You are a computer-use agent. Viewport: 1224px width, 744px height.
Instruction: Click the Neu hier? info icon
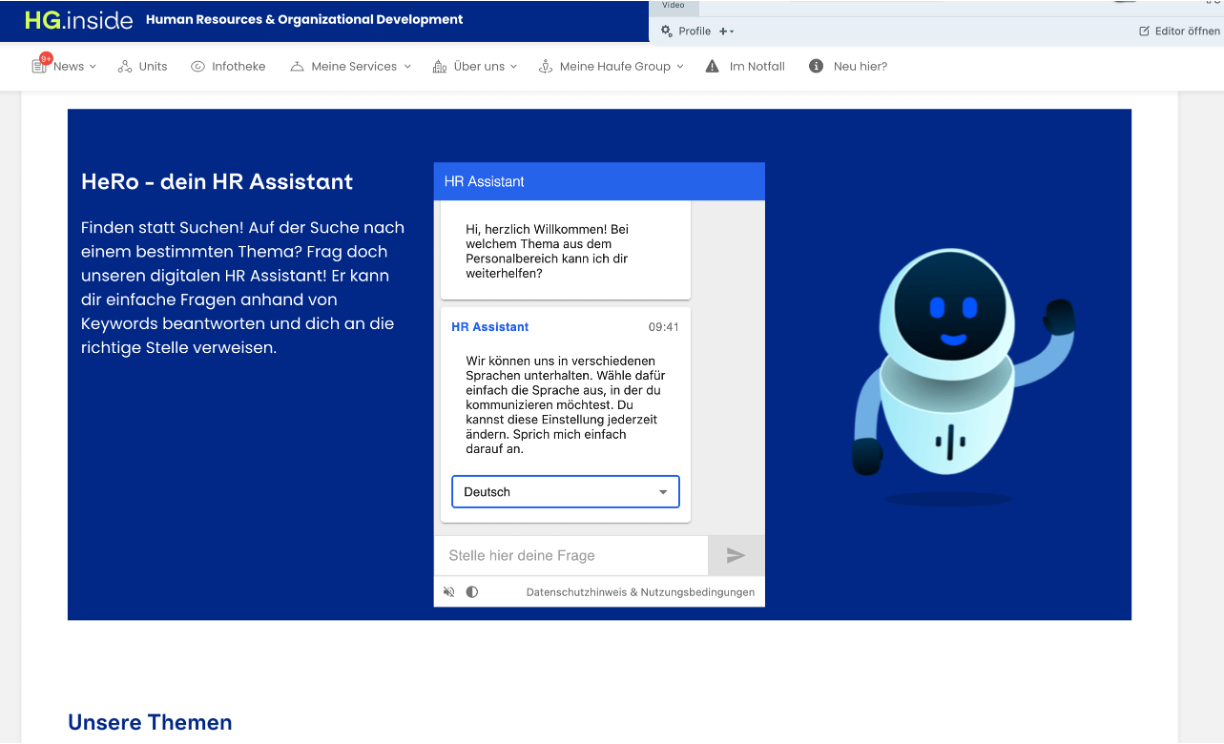pyautogui.click(x=816, y=67)
